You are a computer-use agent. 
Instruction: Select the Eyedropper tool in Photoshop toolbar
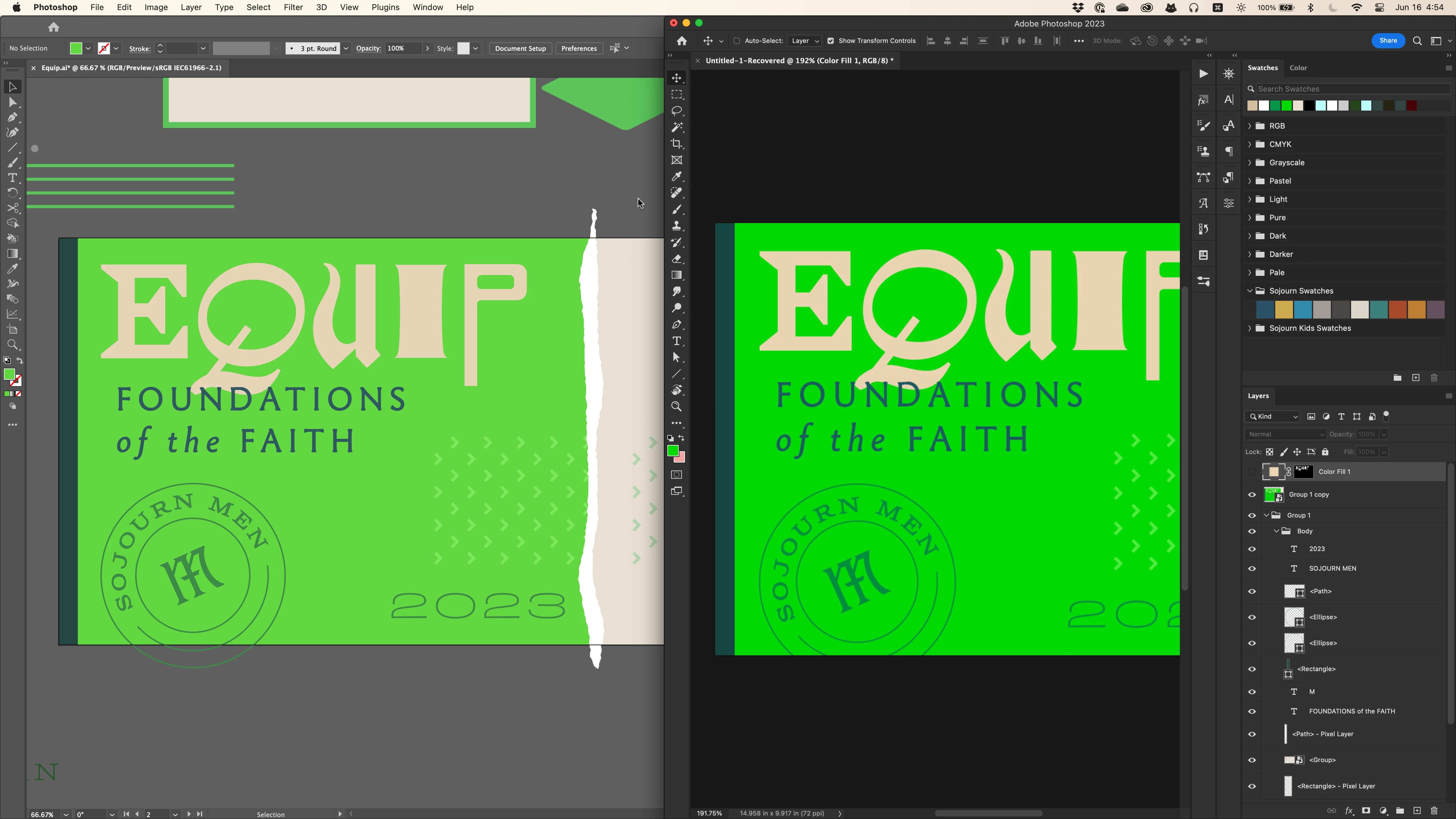click(676, 176)
